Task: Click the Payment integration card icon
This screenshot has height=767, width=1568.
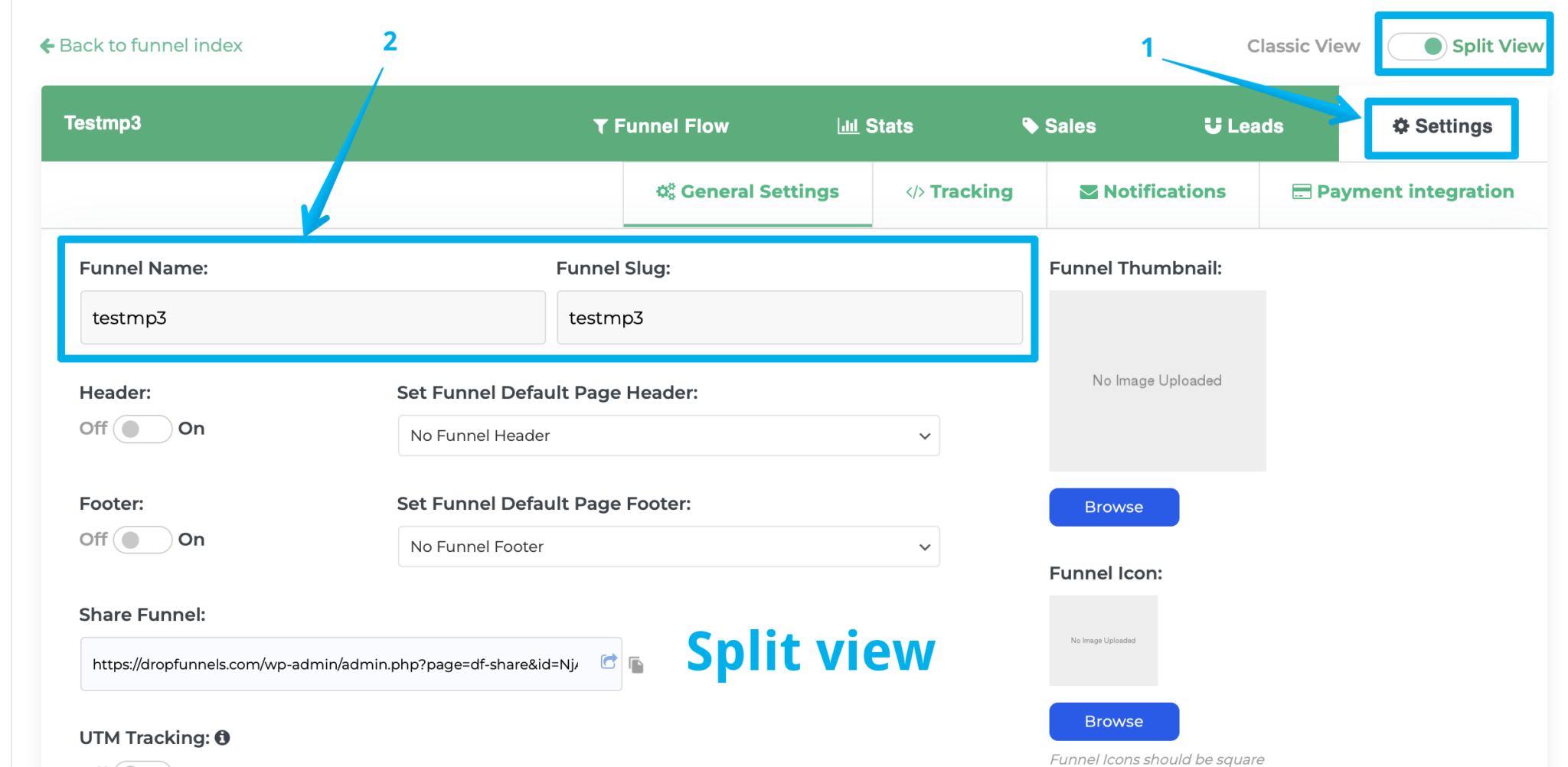Action: pos(1302,191)
